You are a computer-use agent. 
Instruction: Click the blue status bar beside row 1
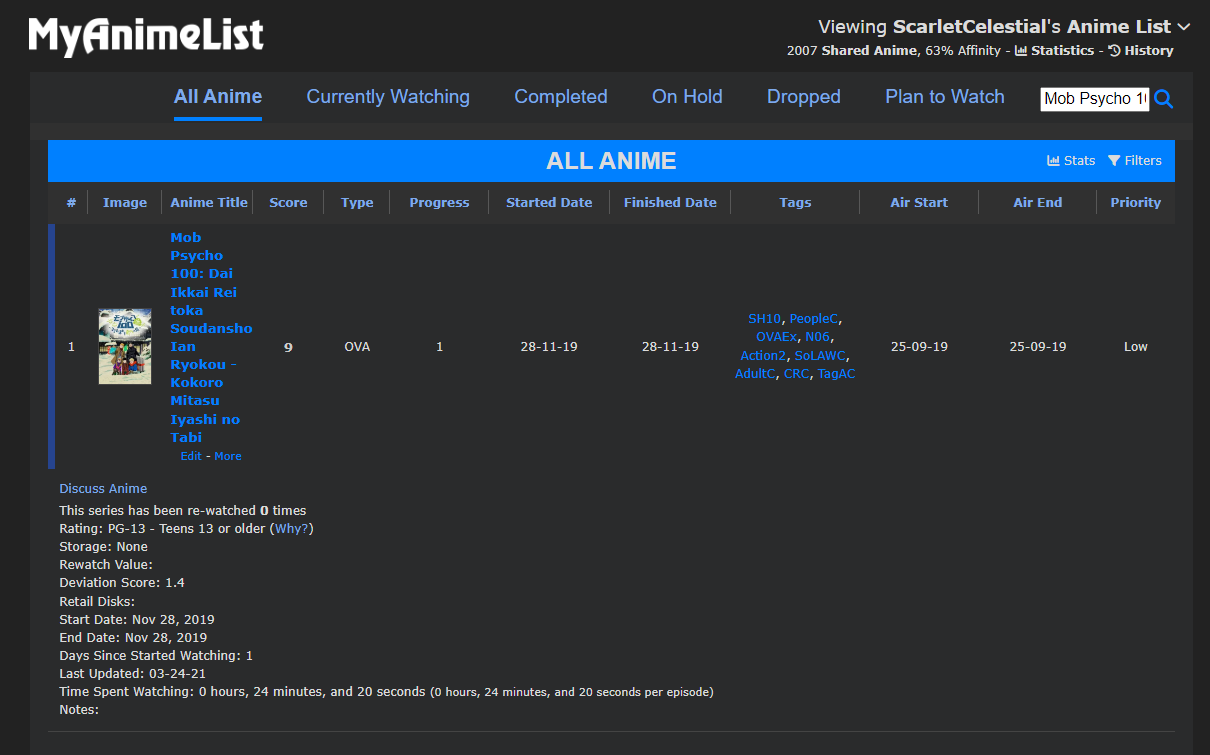[51, 346]
